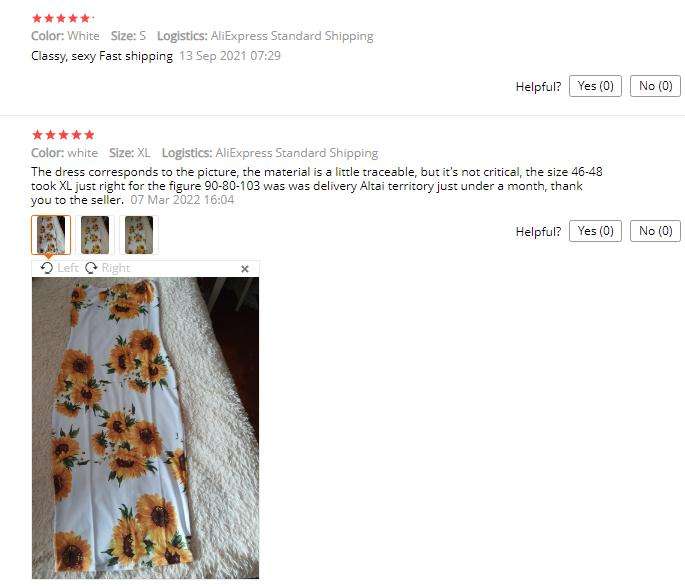Mark the Classy, sexy review as helpful

pos(595,86)
